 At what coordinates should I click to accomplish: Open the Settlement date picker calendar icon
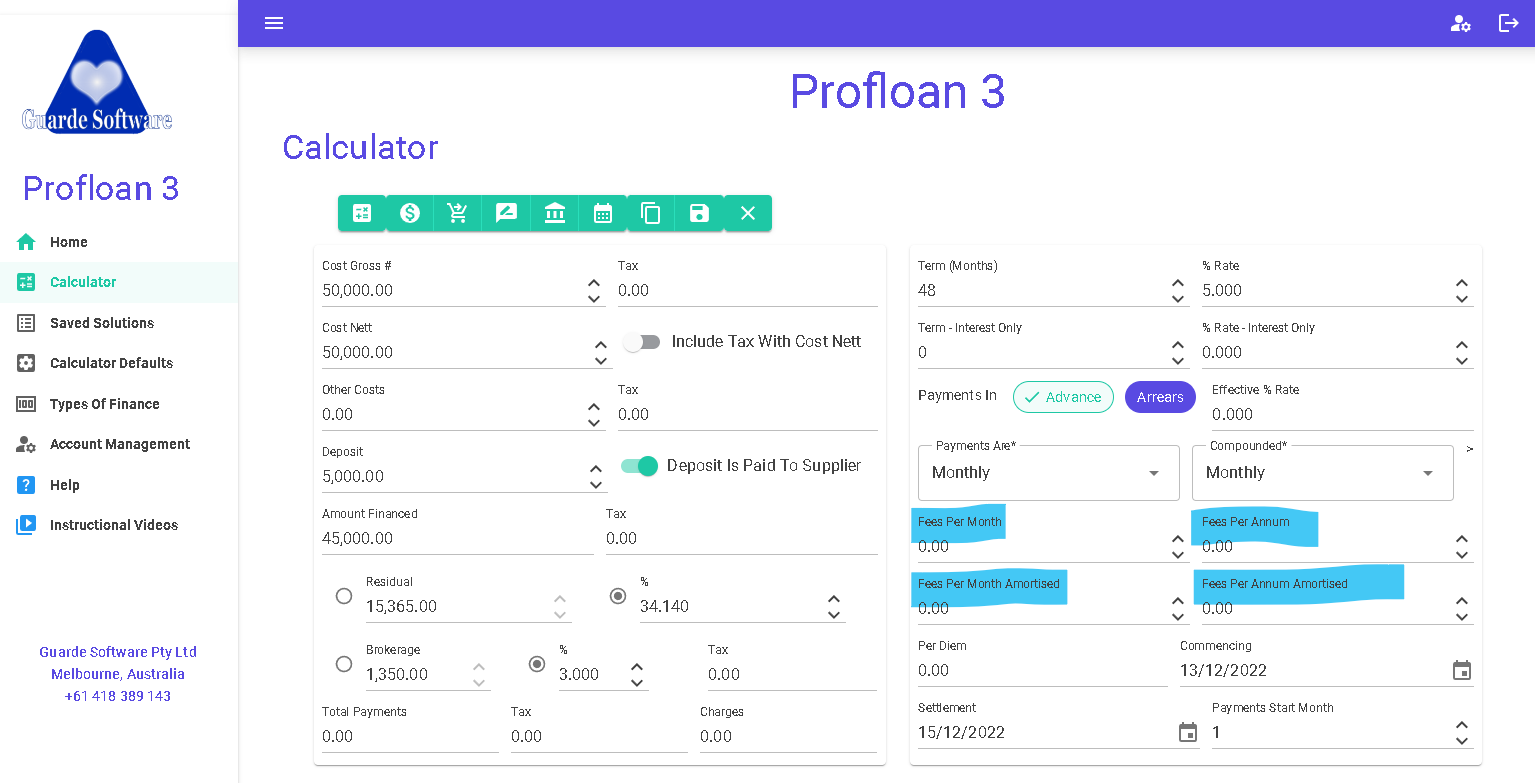pyautogui.click(x=1188, y=732)
